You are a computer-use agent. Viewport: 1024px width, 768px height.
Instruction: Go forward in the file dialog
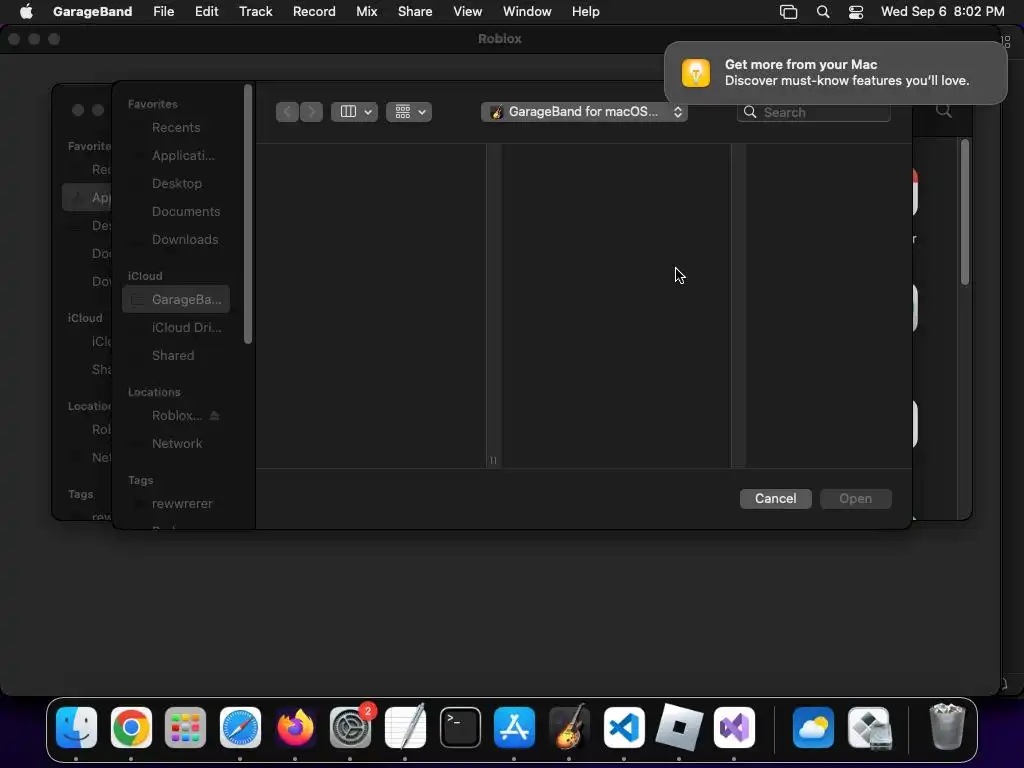coord(312,112)
